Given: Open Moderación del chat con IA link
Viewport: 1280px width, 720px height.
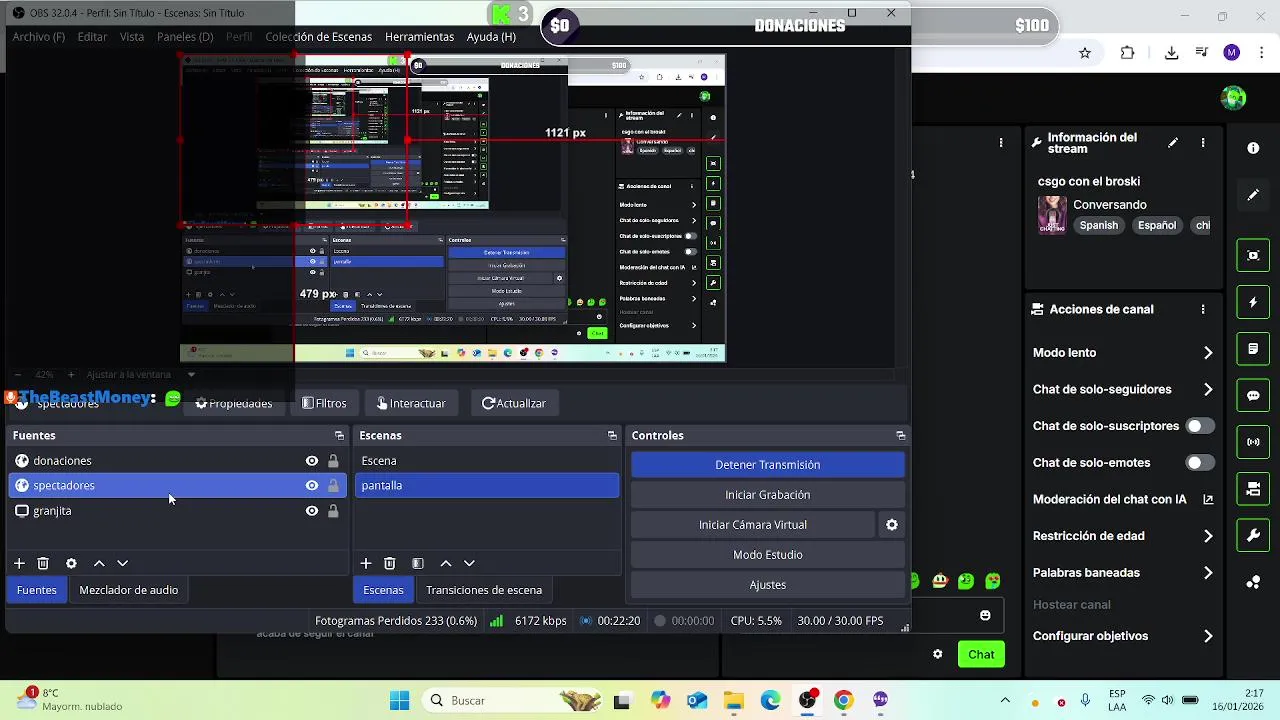Looking at the screenshot, I should pos(1208,500).
